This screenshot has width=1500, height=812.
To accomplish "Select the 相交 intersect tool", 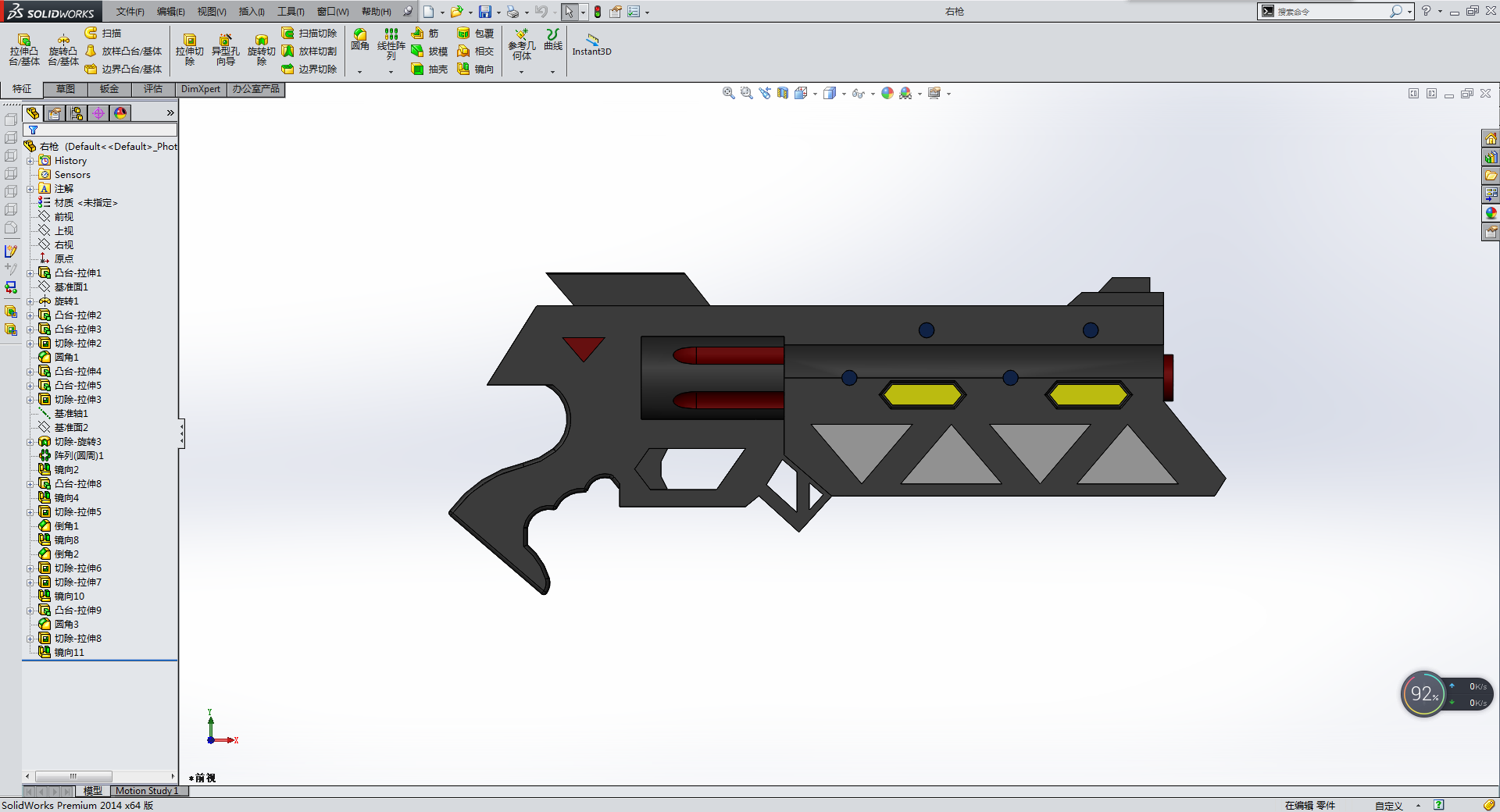I will pyautogui.click(x=476, y=51).
